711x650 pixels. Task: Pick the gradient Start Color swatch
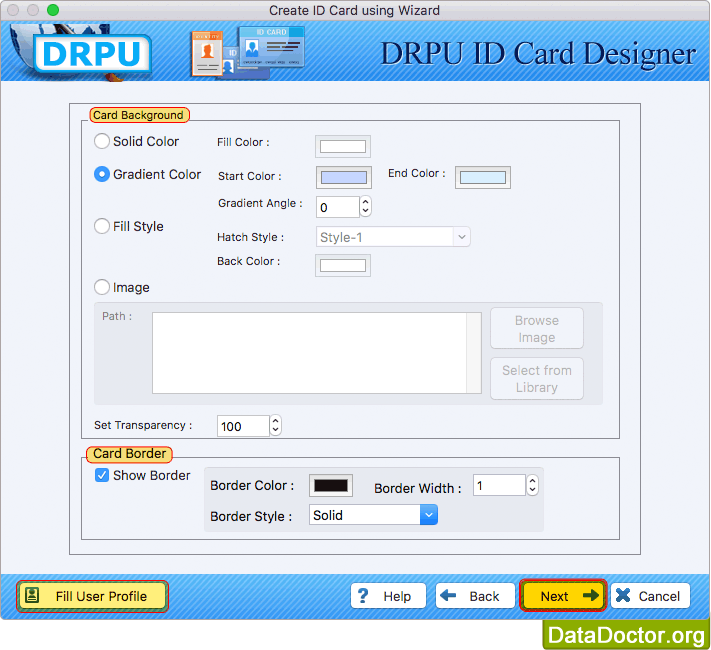[x=344, y=177]
